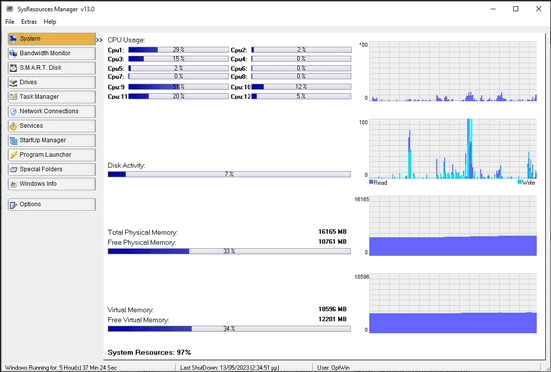Image resolution: width=551 pixels, height=372 pixels.
Task: Open the Help menu
Action: point(50,22)
